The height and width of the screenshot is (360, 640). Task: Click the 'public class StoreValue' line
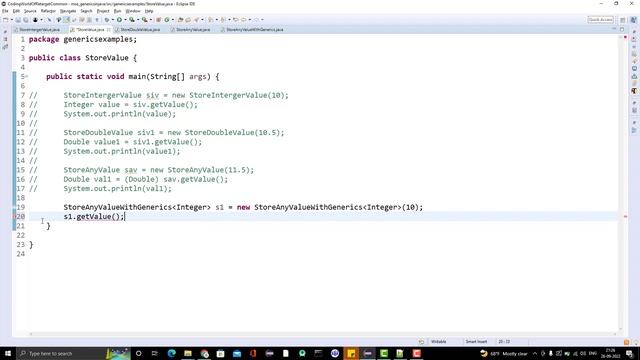pos(83,58)
